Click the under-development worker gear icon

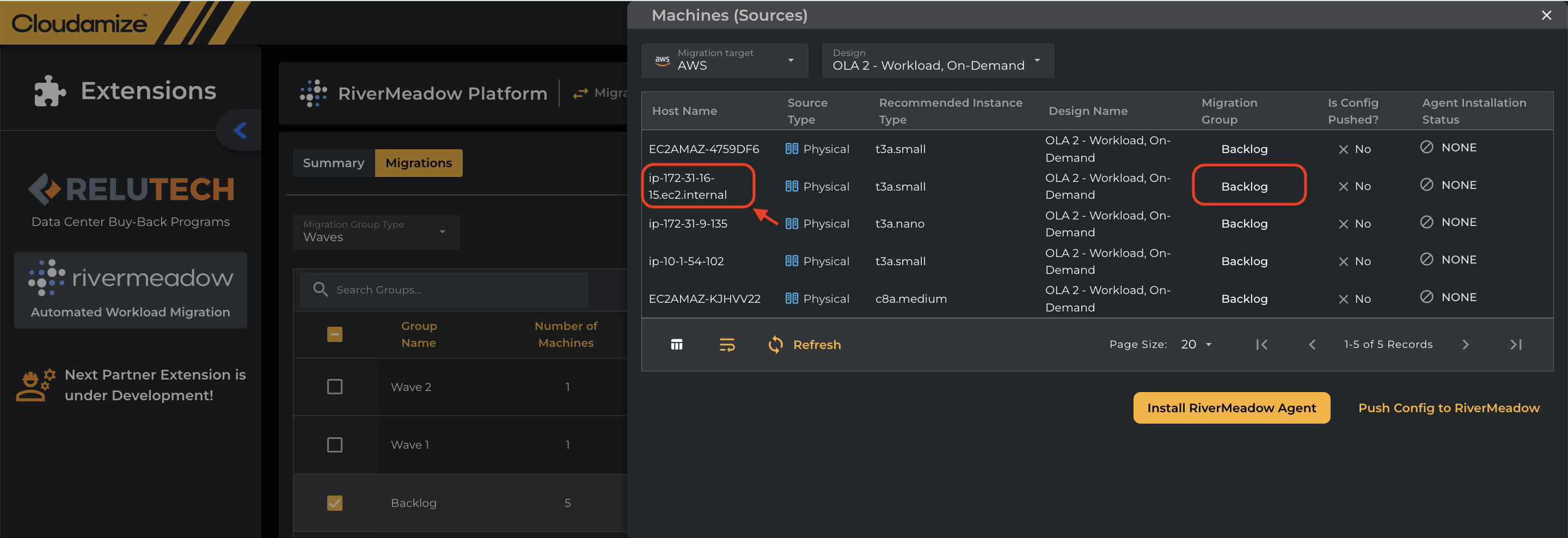(36, 385)
